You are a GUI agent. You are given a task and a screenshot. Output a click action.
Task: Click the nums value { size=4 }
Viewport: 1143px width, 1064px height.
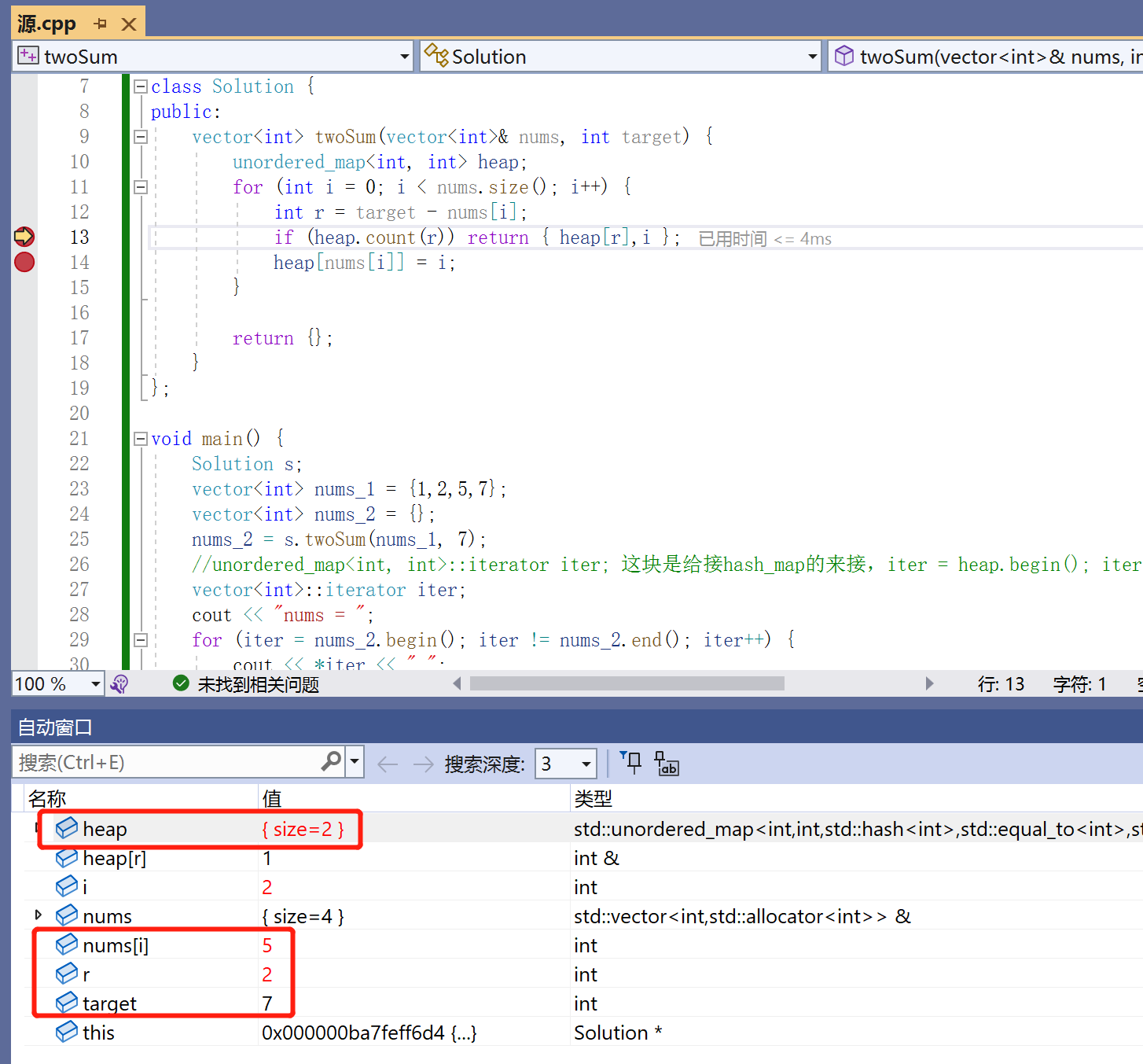point(303,916)
